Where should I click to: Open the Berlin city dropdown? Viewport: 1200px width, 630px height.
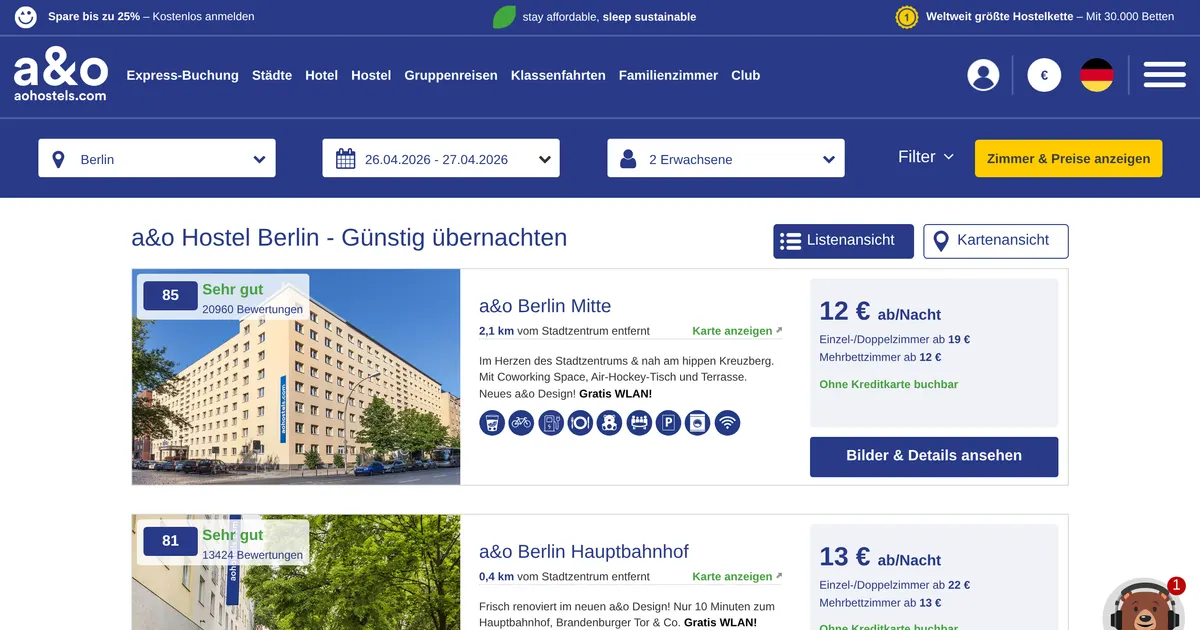[157, 158]
